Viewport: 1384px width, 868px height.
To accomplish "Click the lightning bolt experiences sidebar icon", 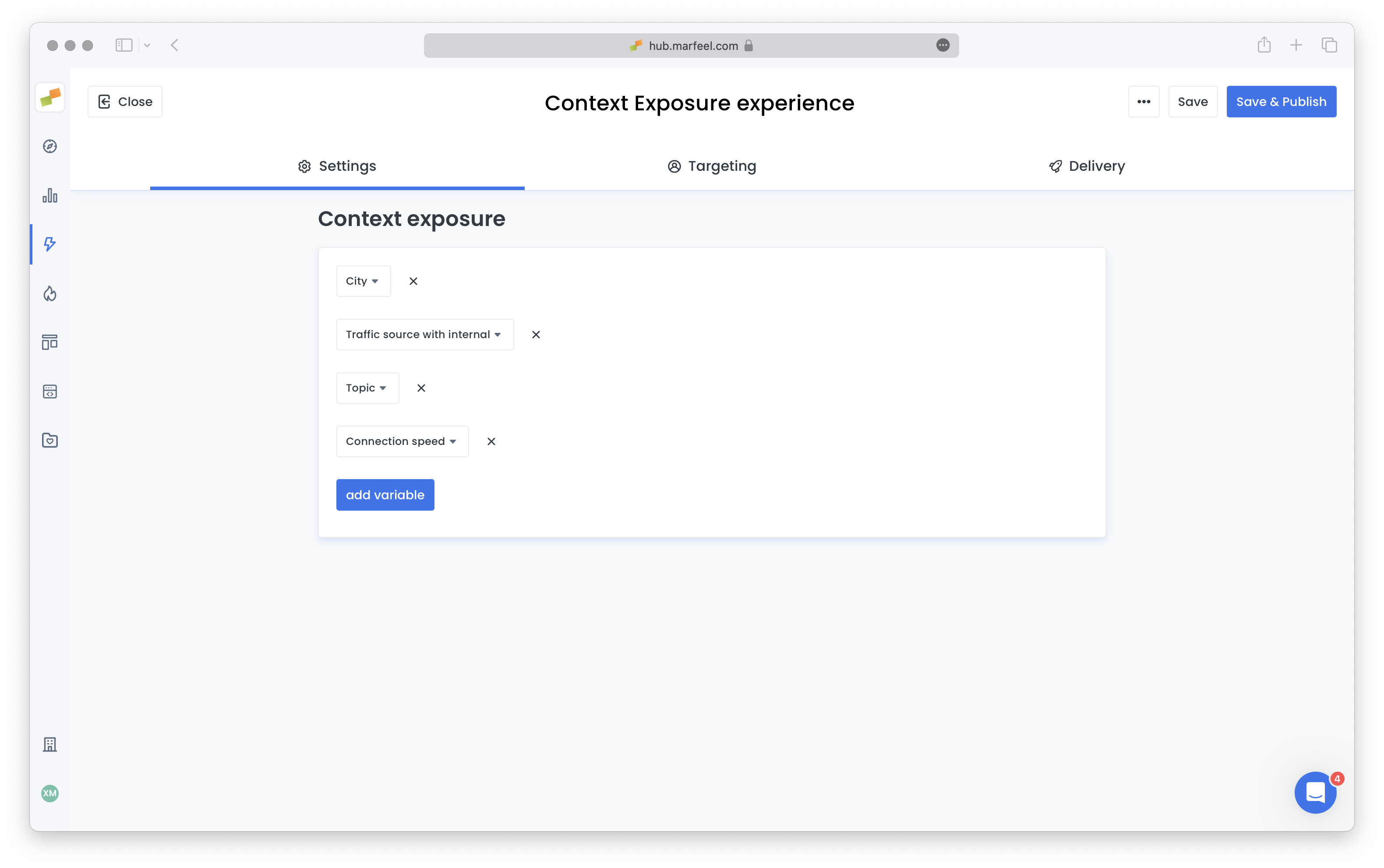I will [x=49, y=244].
